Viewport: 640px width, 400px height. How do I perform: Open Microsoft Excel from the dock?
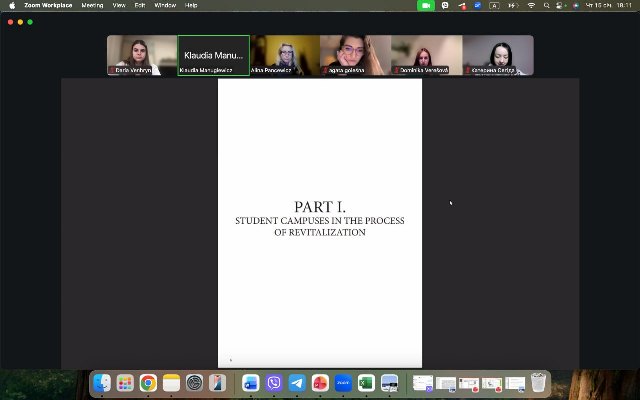[366, 383]
